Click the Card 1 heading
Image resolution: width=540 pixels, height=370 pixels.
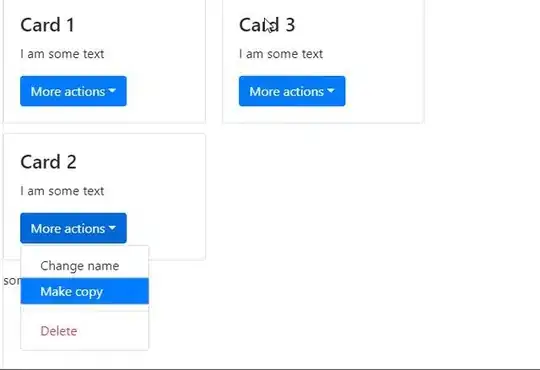47,25
